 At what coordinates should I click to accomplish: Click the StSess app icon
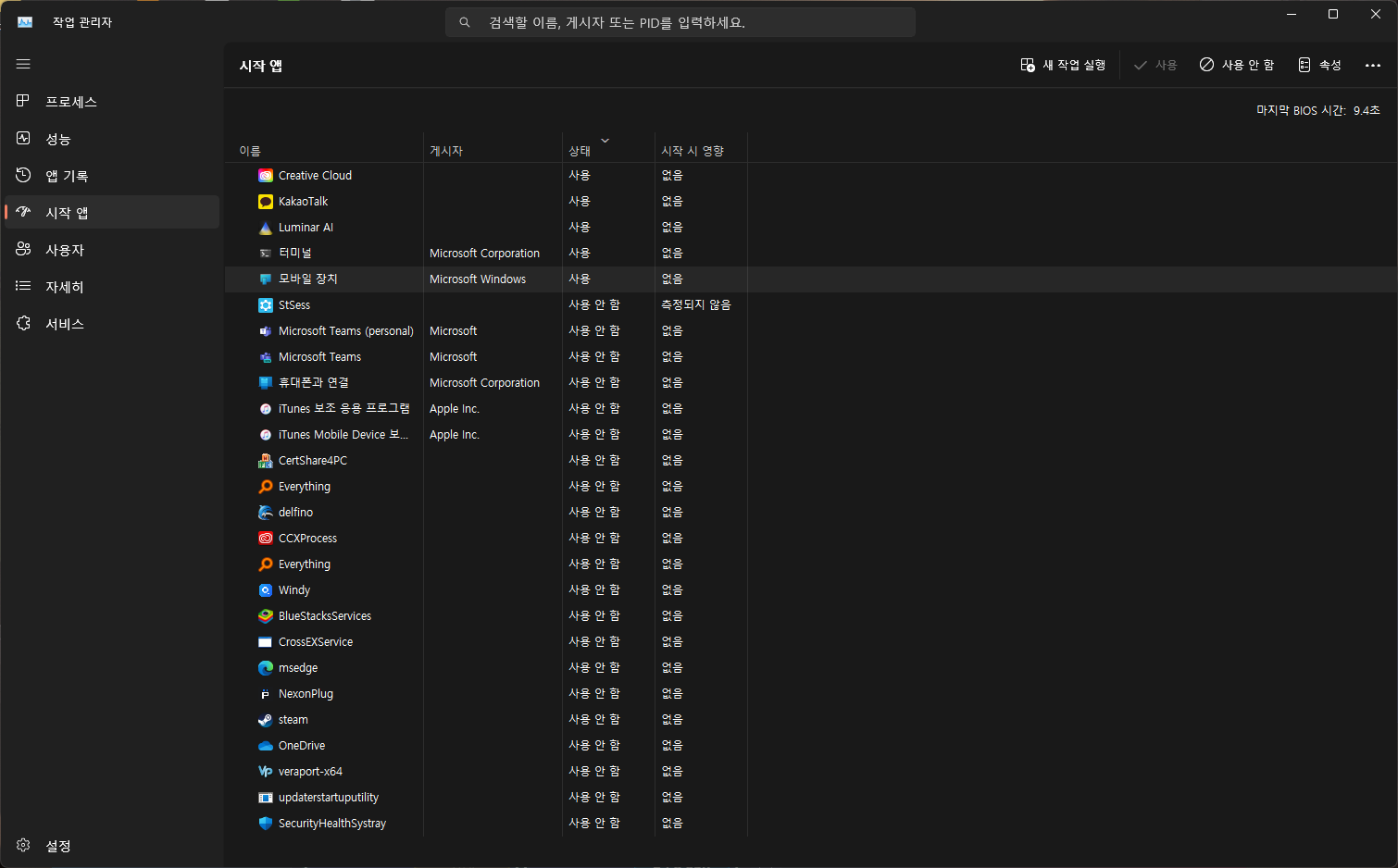point(266,305)
